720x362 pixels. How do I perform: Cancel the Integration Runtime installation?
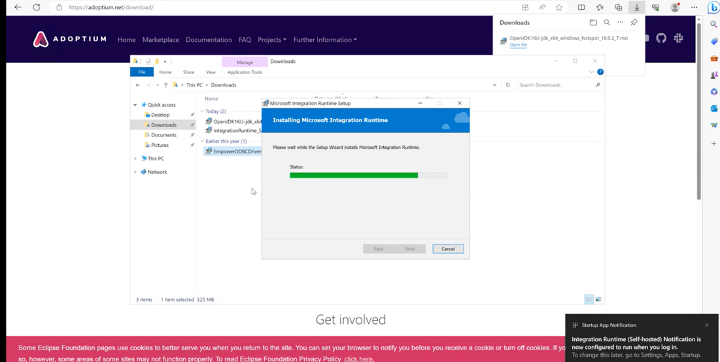[448, 249]
